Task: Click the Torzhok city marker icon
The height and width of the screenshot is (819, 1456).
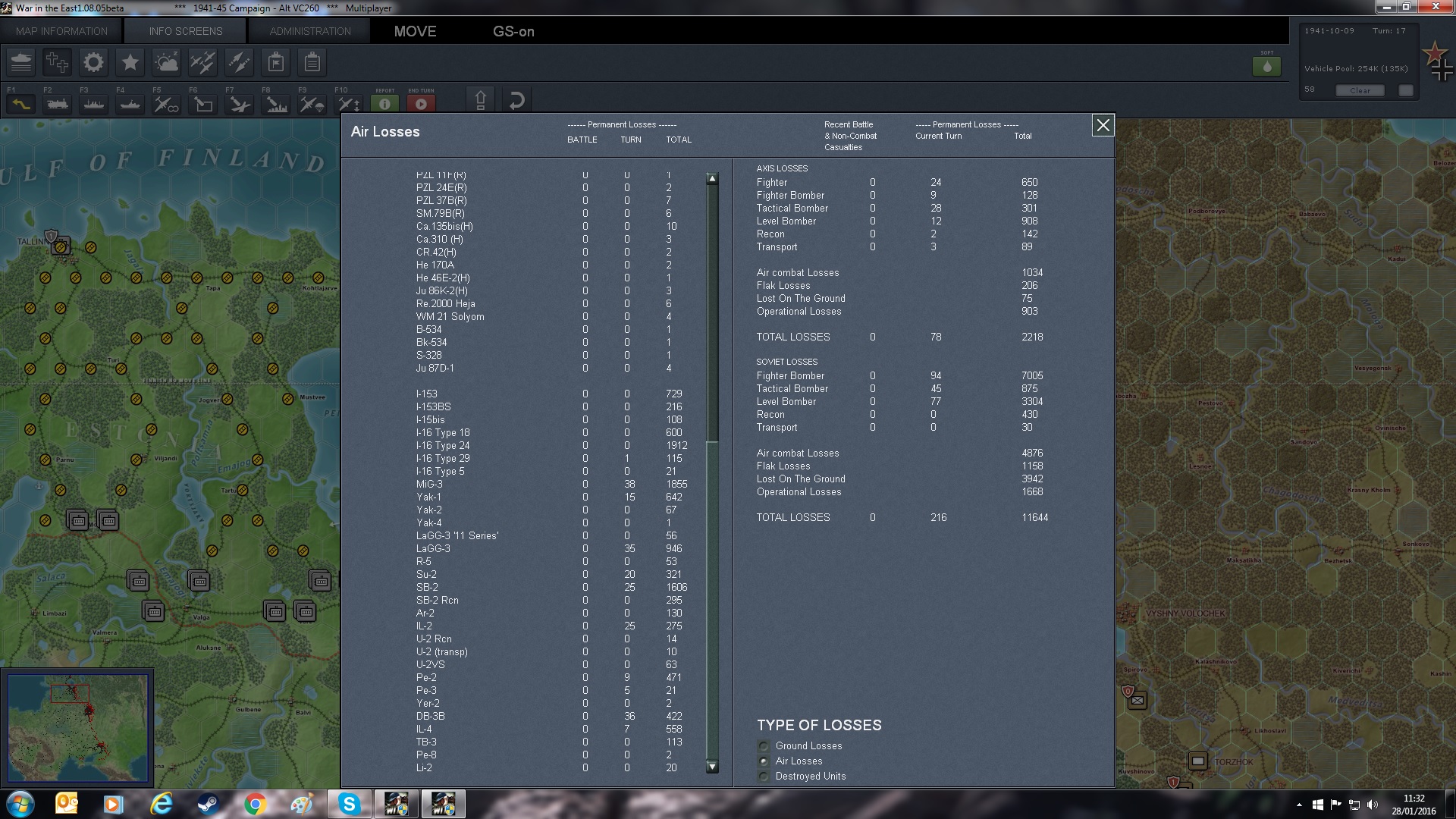Action: coord(1198,761)
